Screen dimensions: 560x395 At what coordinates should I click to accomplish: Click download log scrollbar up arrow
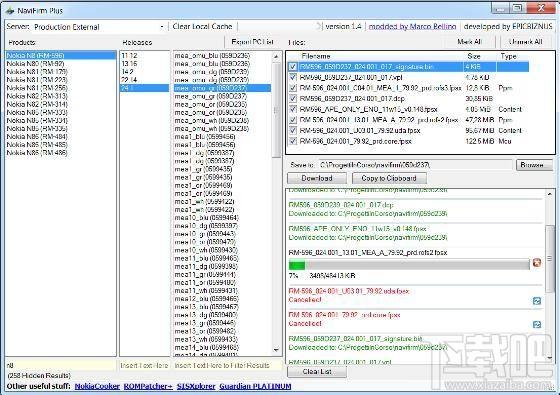tap(550, 194)
